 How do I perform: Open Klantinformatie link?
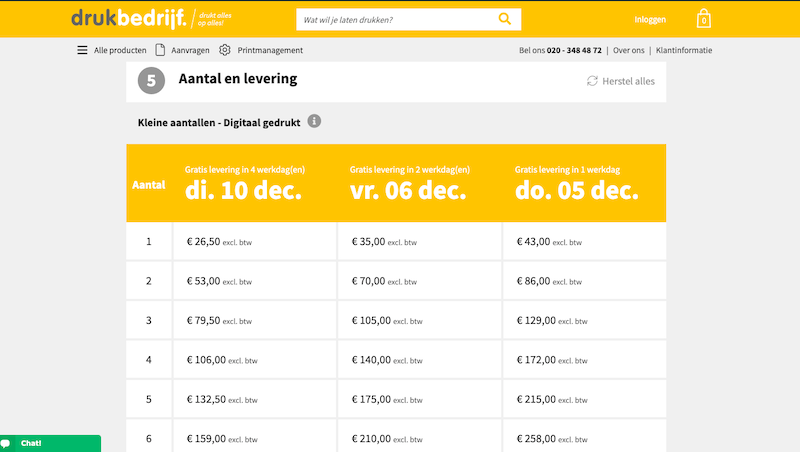pos(684,50)
